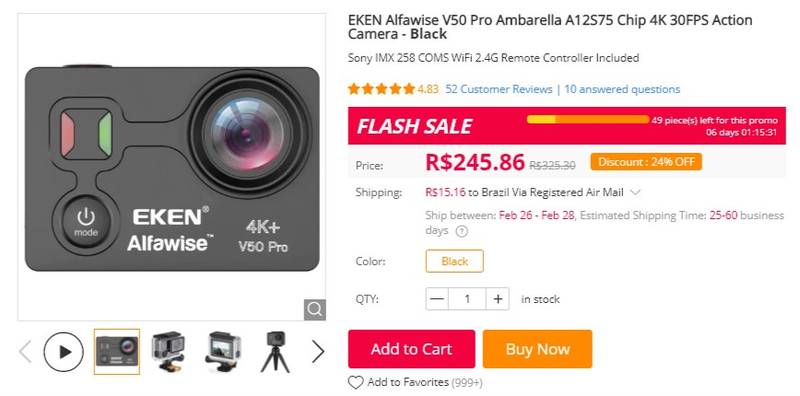Show next thumbnails with right arrow

click(318, 352)
